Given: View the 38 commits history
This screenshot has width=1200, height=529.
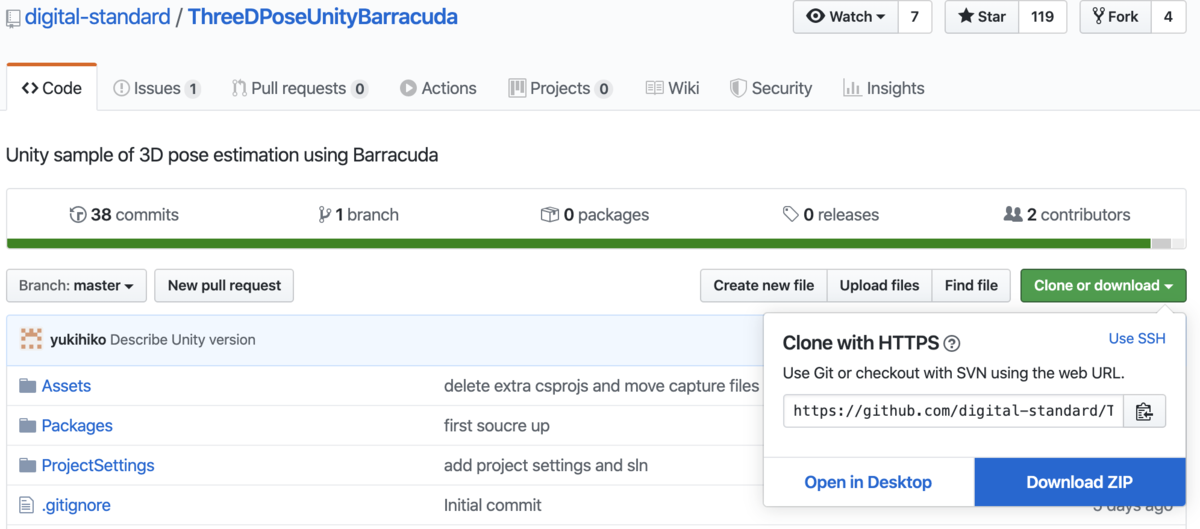Looking at the screenshot, I should click(124, 214).
